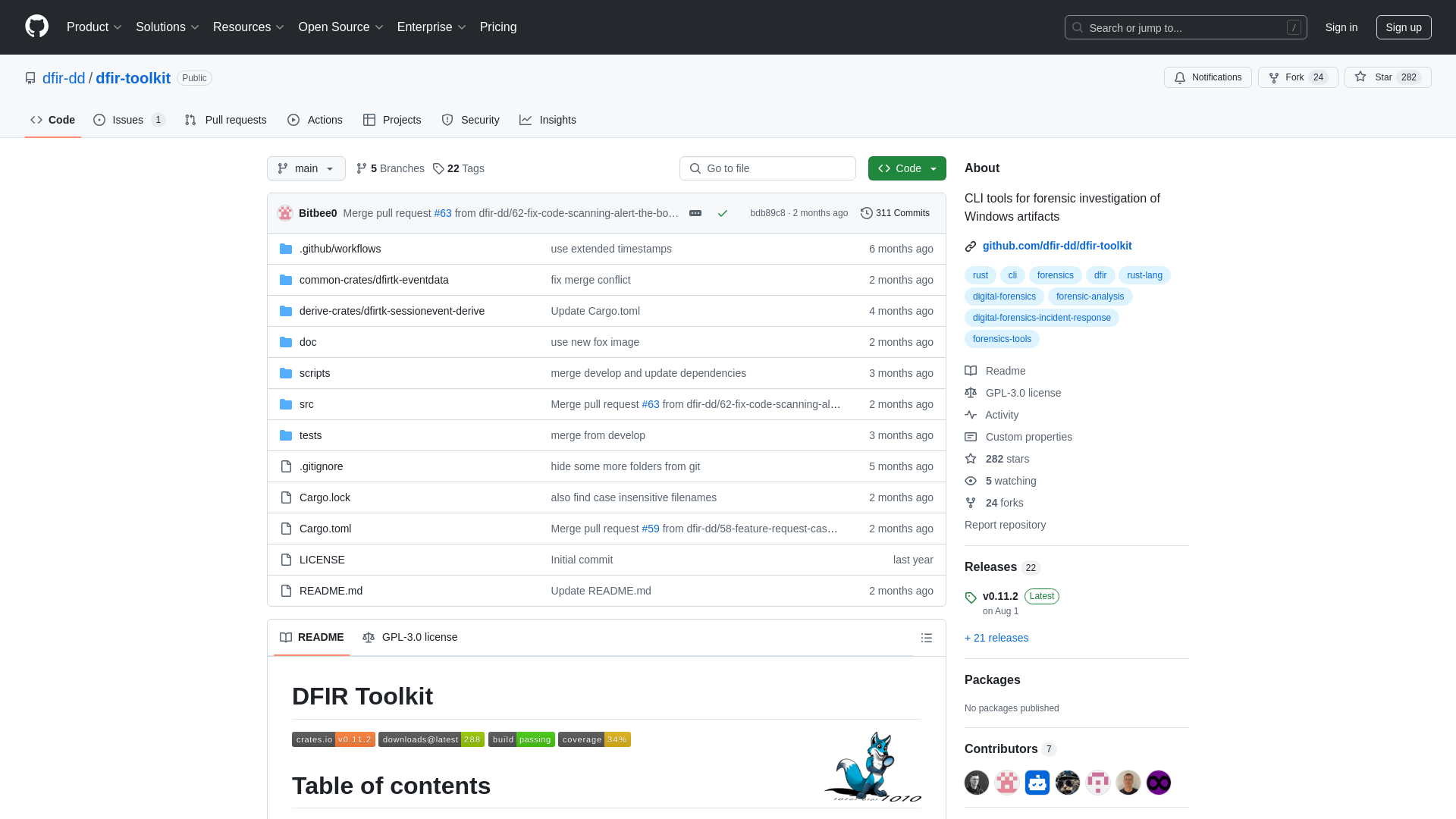This screenshot has width=1456, height=819.
Task: Select the Pull requests tab
Action: [225, 119]
